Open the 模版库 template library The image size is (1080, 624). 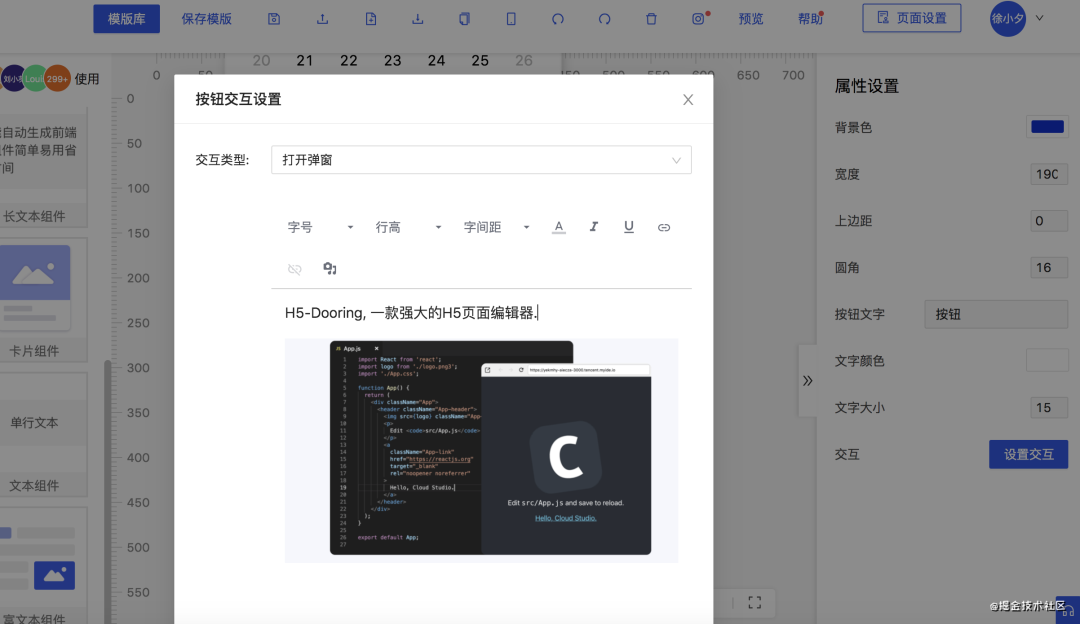coord(127,19)
